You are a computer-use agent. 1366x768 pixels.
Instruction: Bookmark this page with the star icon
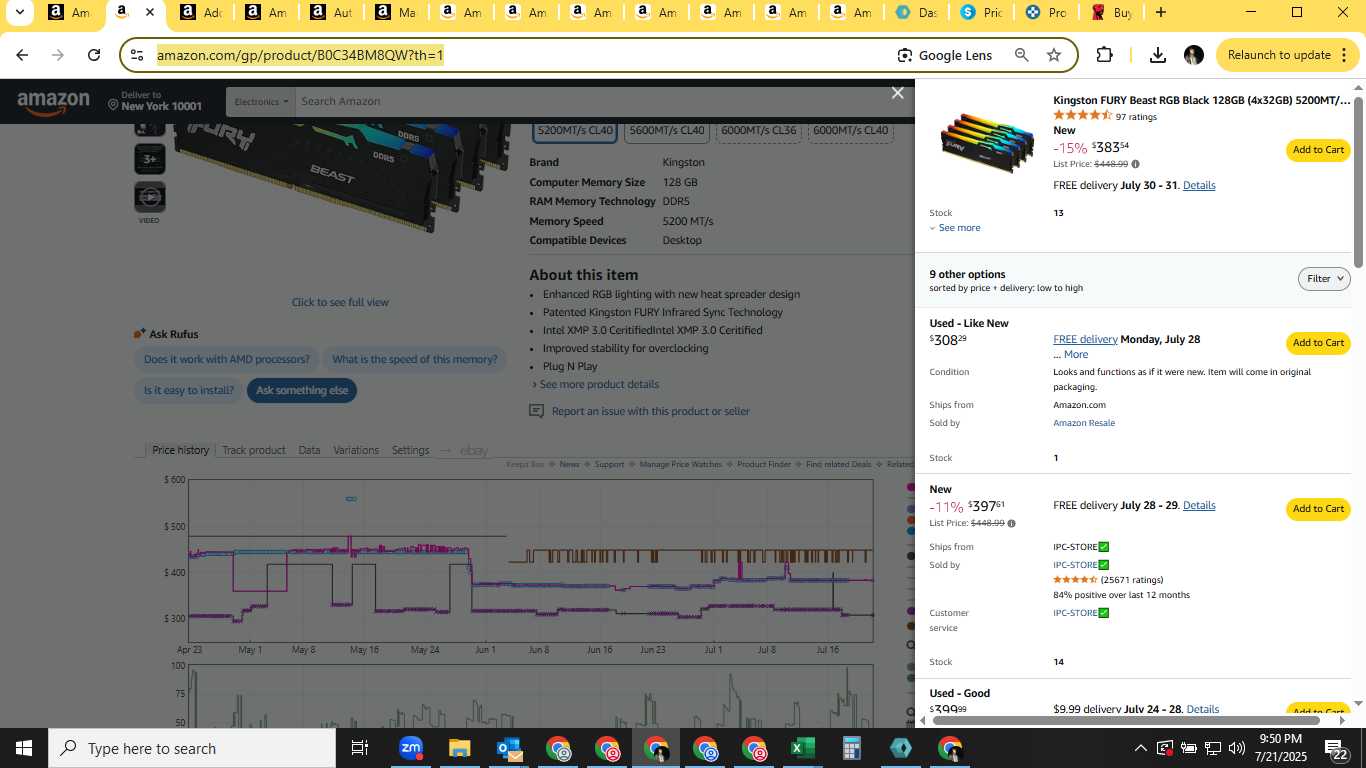[x=1054, y=55]
